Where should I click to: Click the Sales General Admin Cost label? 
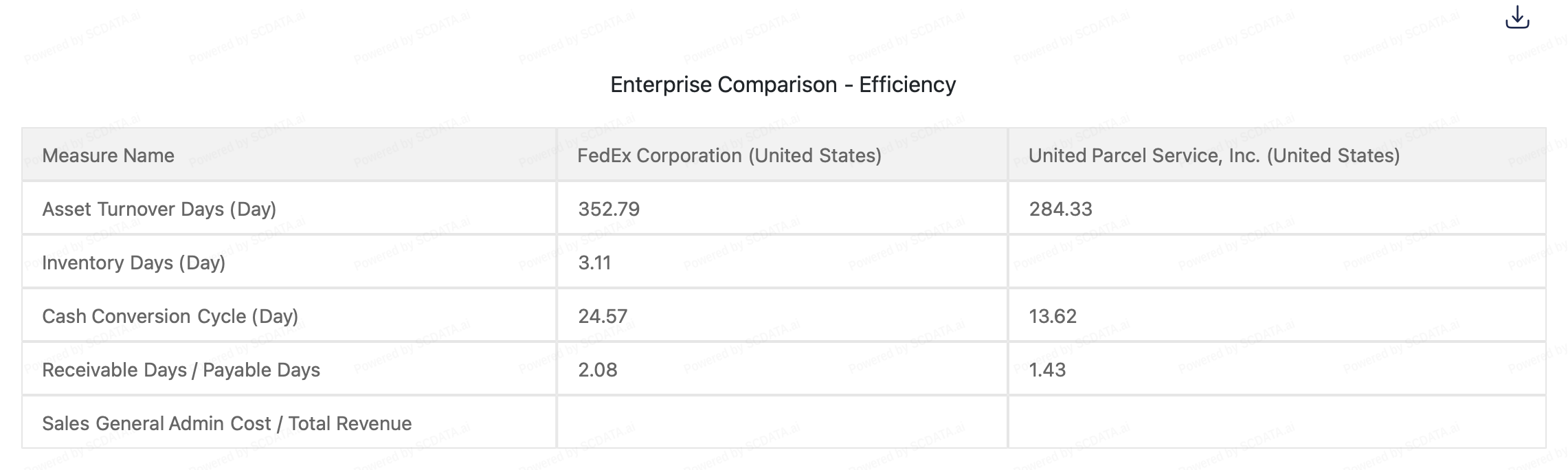pyautogui.click(x=227, y=423)
